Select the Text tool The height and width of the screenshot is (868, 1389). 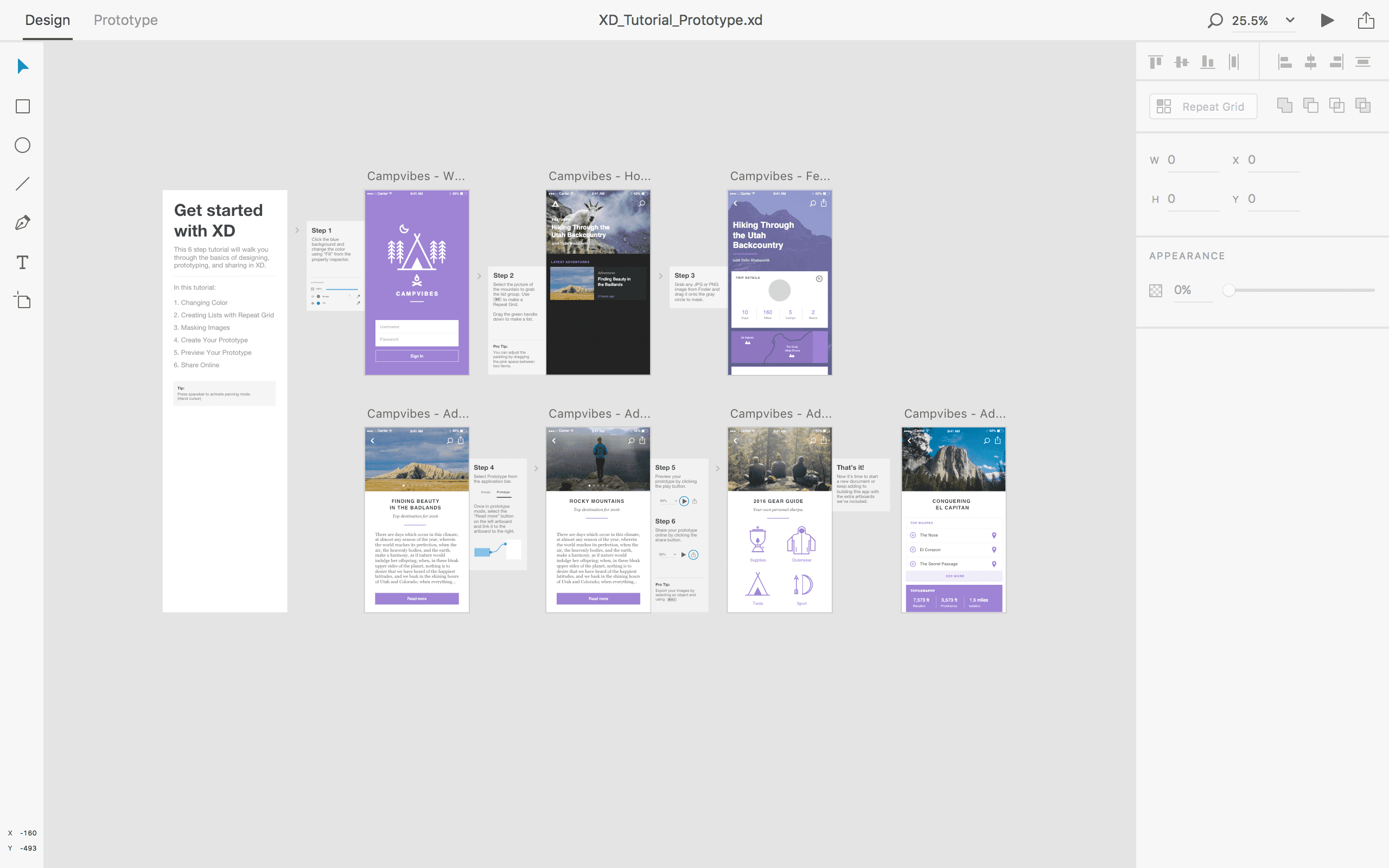[x=22, y=263]
